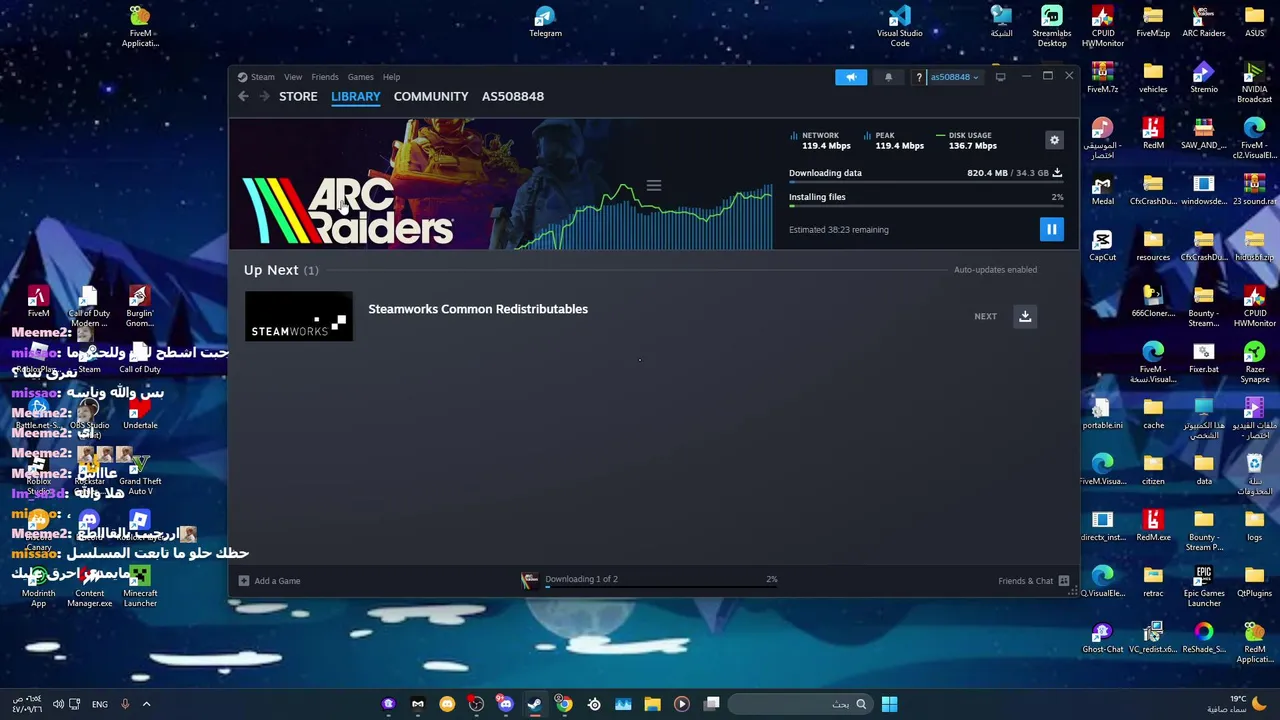Open the AS508848 profile tab
This screenshot has width=1280, height=720.
[513, 96]
